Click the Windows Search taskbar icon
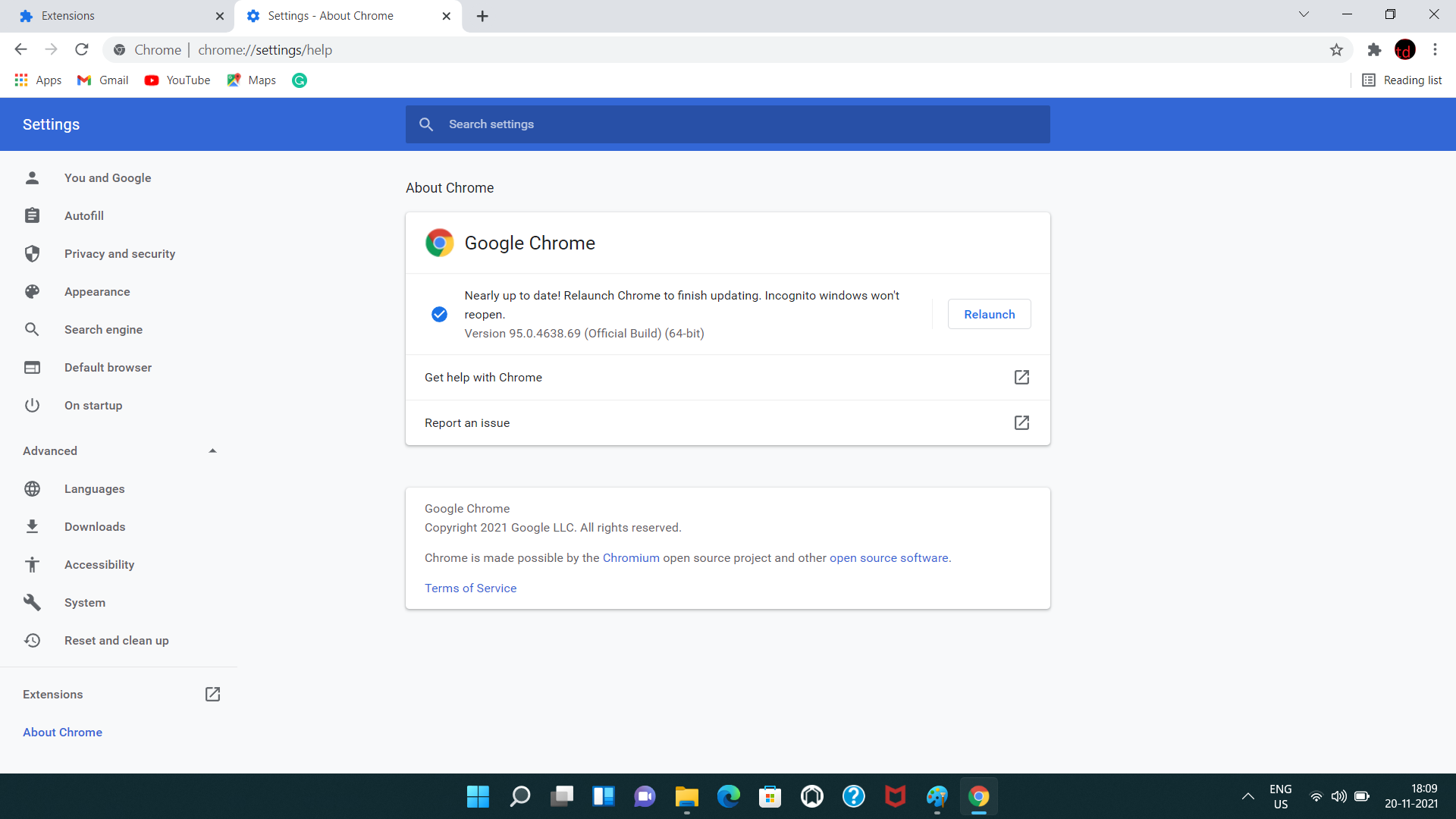The height and width of the screenshot is (819, 1456). pyautogui.click(x=520, y=796)
